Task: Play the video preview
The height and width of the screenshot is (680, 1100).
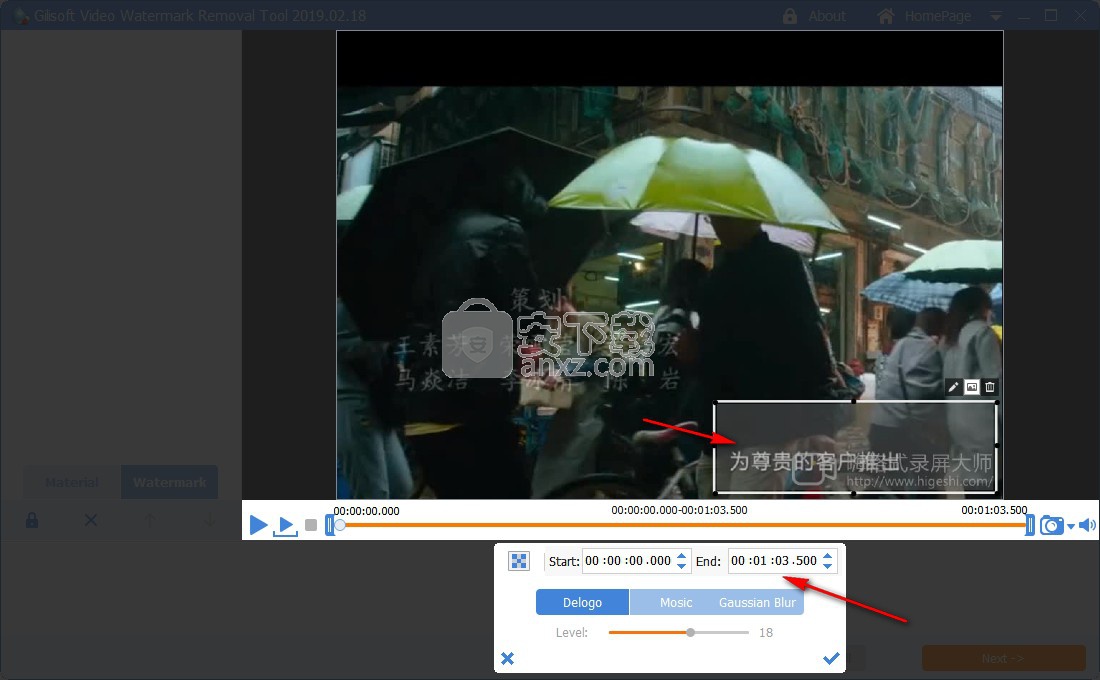Action: tap(257, 524)
